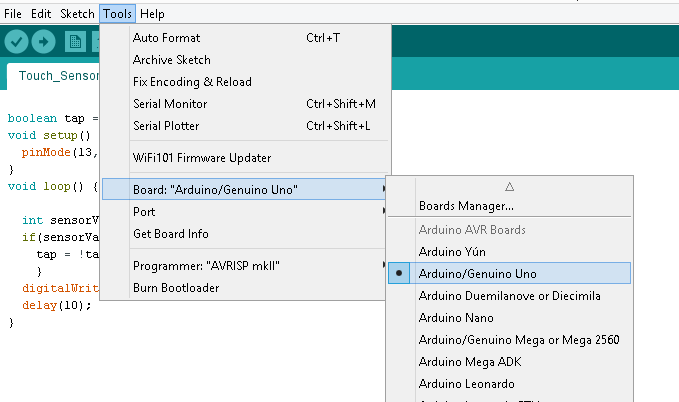
Task: Expand the Port submenu
Action: coord(244,212)
